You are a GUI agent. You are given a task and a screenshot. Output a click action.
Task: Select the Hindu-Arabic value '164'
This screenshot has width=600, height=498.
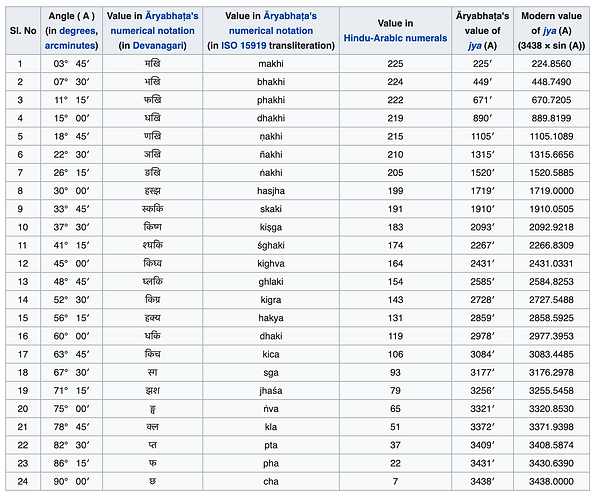point(395,263)
